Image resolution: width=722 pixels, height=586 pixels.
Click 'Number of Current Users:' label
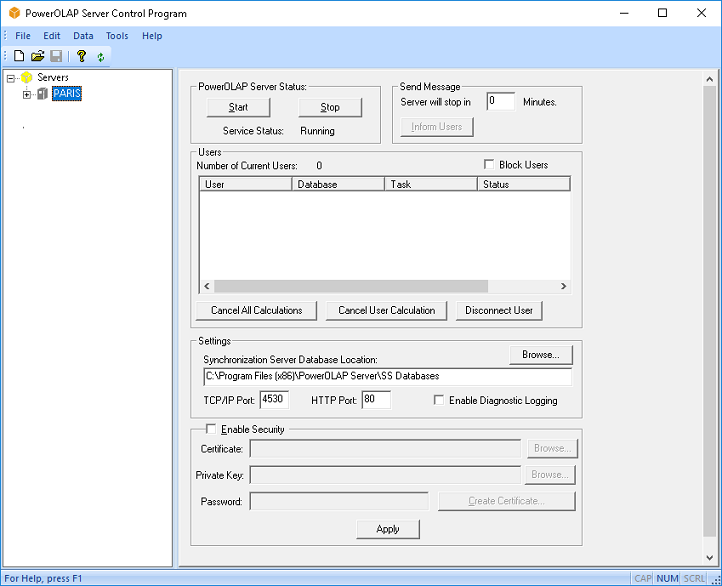(247, 166)
